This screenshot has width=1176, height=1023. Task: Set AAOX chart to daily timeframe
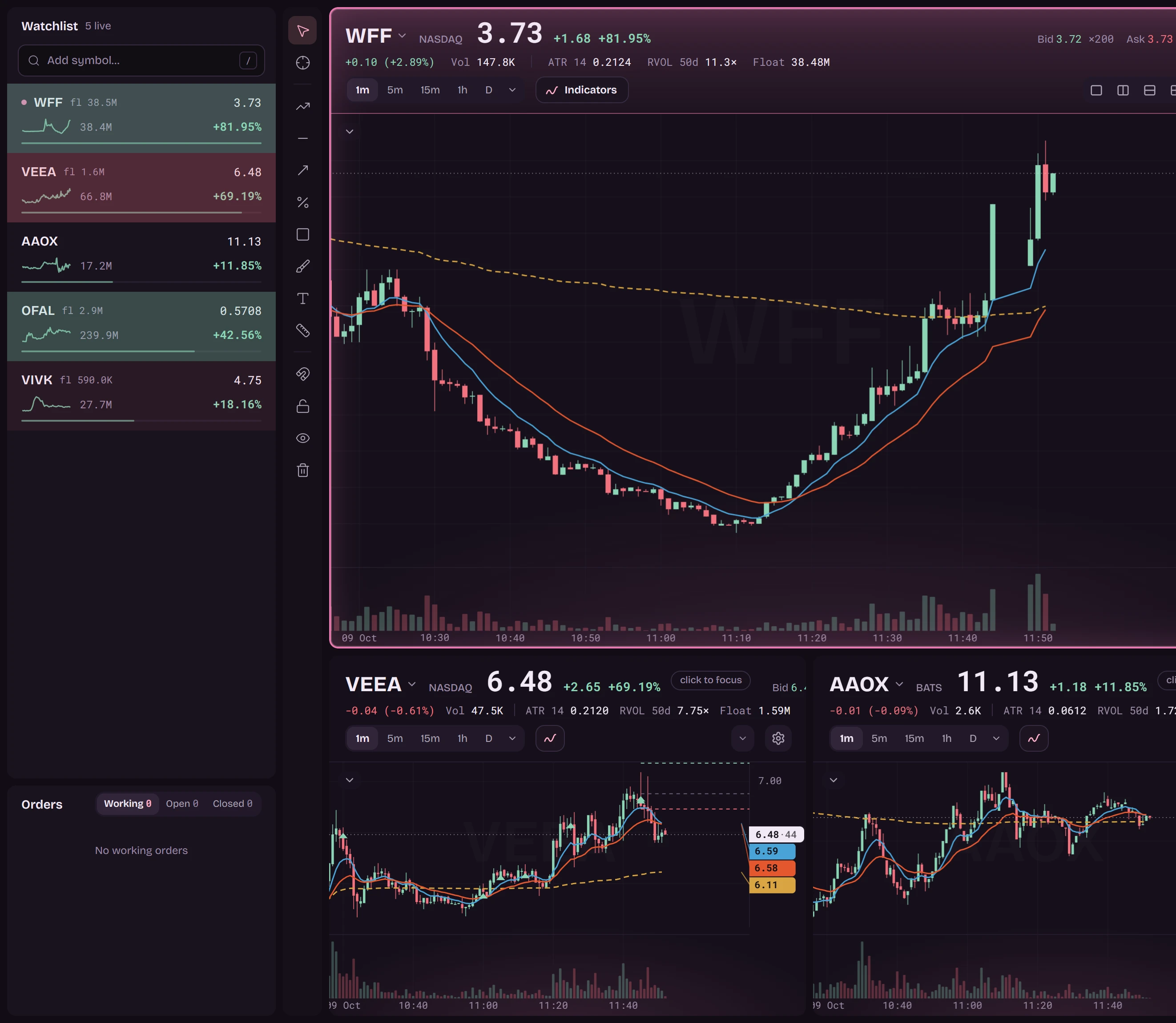point(973,738)
